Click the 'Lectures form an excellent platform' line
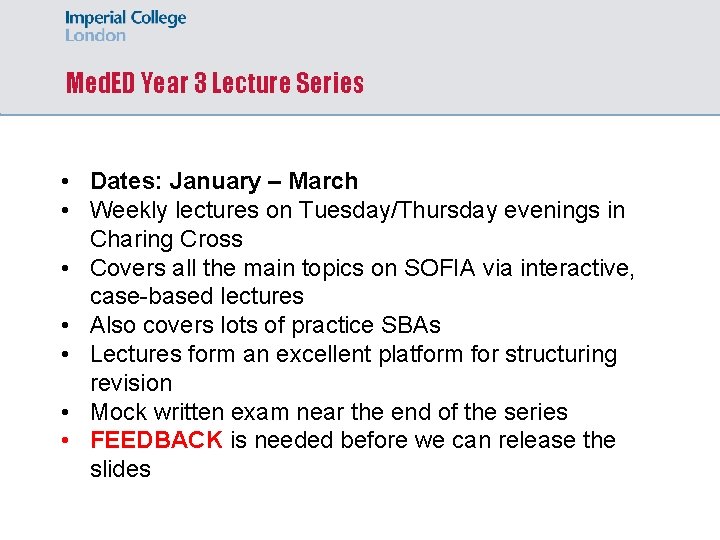Image resolution: width=720 pixels, height=540 pixels. click(353, 354)
